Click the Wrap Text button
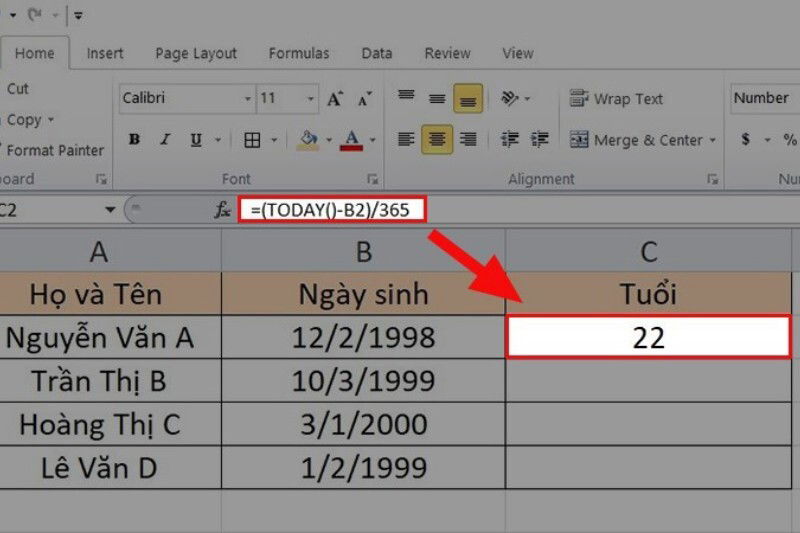 click(617, 98)
